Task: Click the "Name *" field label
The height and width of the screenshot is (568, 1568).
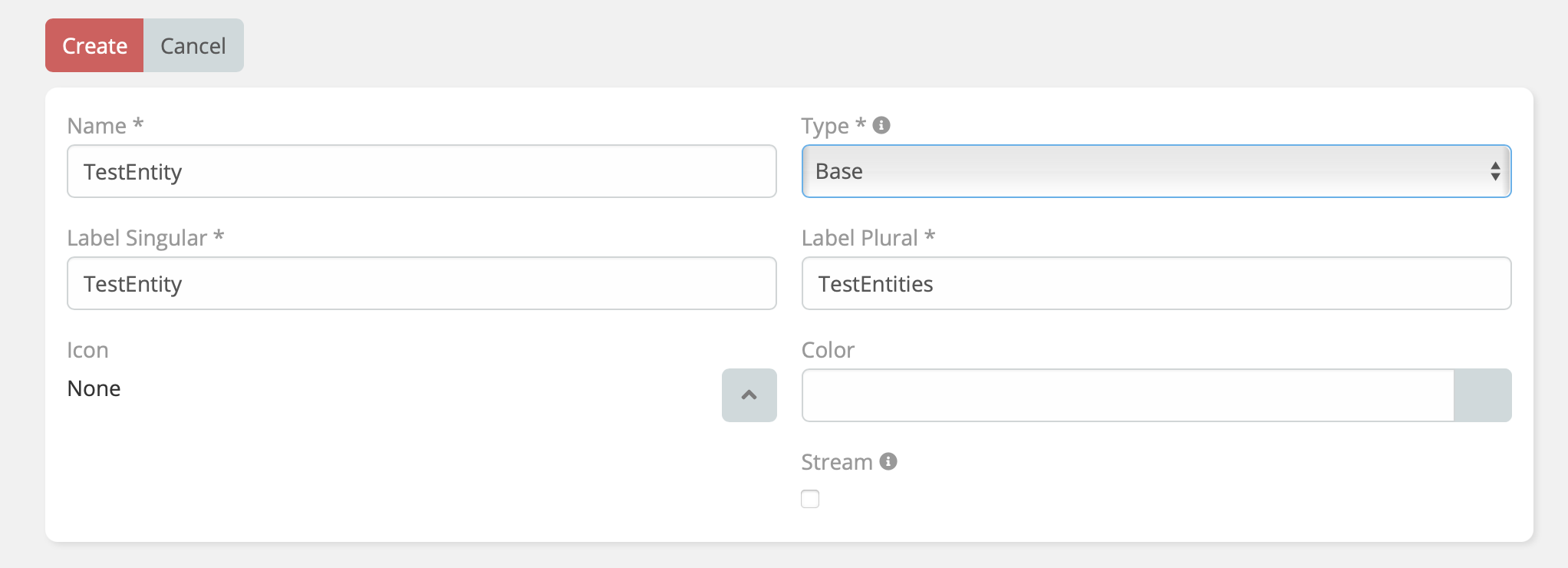Action: pos(105,126)
